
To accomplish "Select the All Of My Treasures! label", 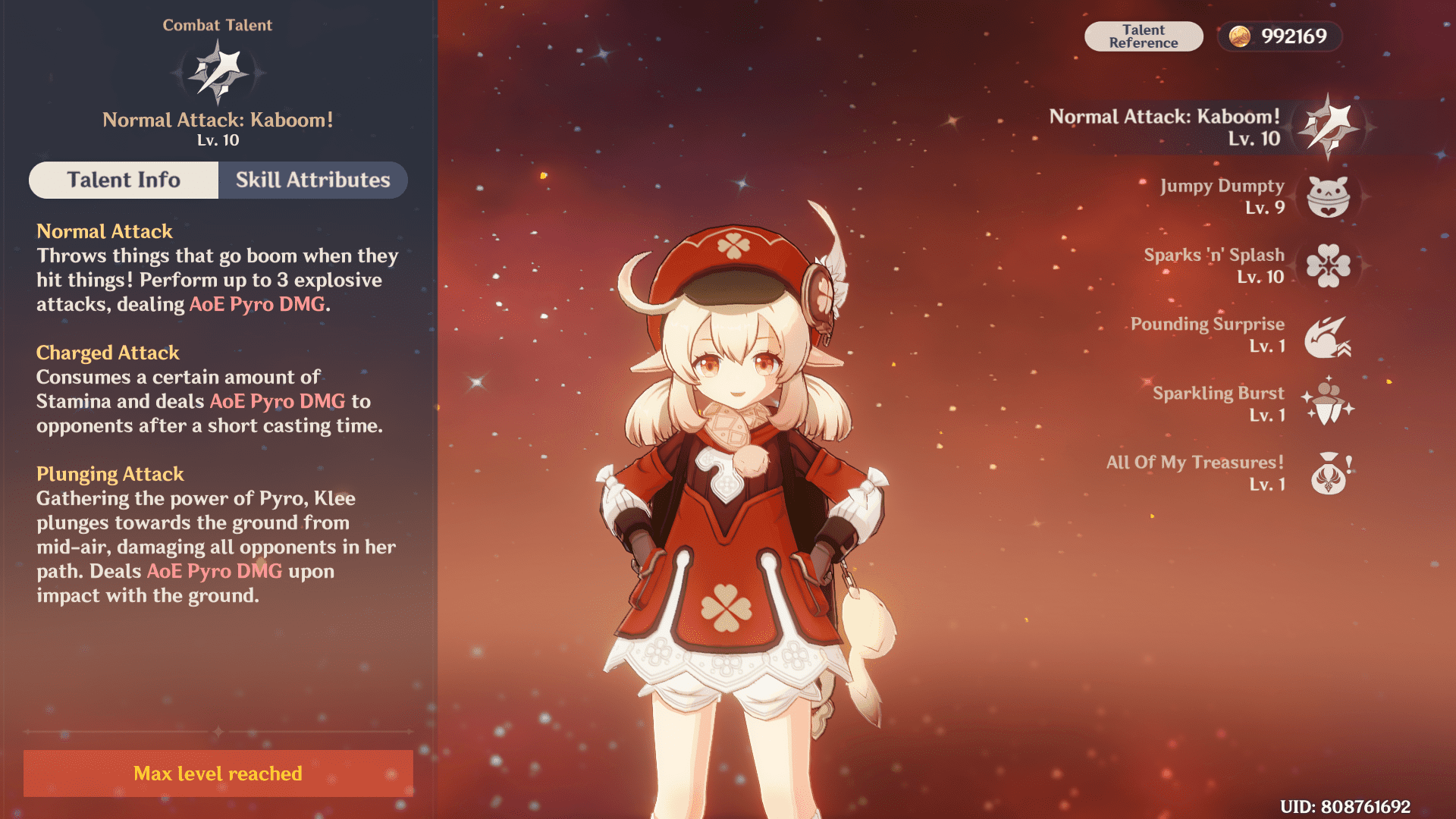I will pyautogui.click(x=1195, y=463).
